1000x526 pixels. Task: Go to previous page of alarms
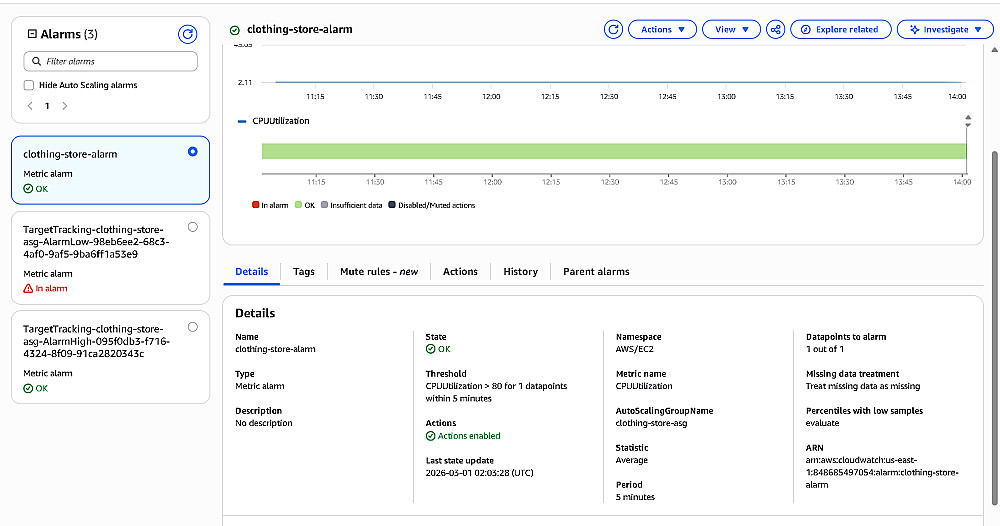[30, 105]
